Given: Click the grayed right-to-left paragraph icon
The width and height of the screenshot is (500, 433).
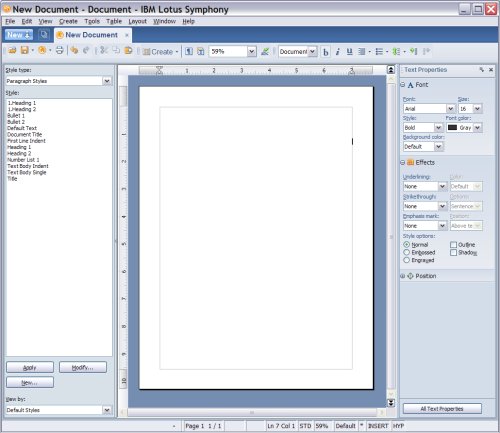Looking at the screenshot, I should point(426,51).
